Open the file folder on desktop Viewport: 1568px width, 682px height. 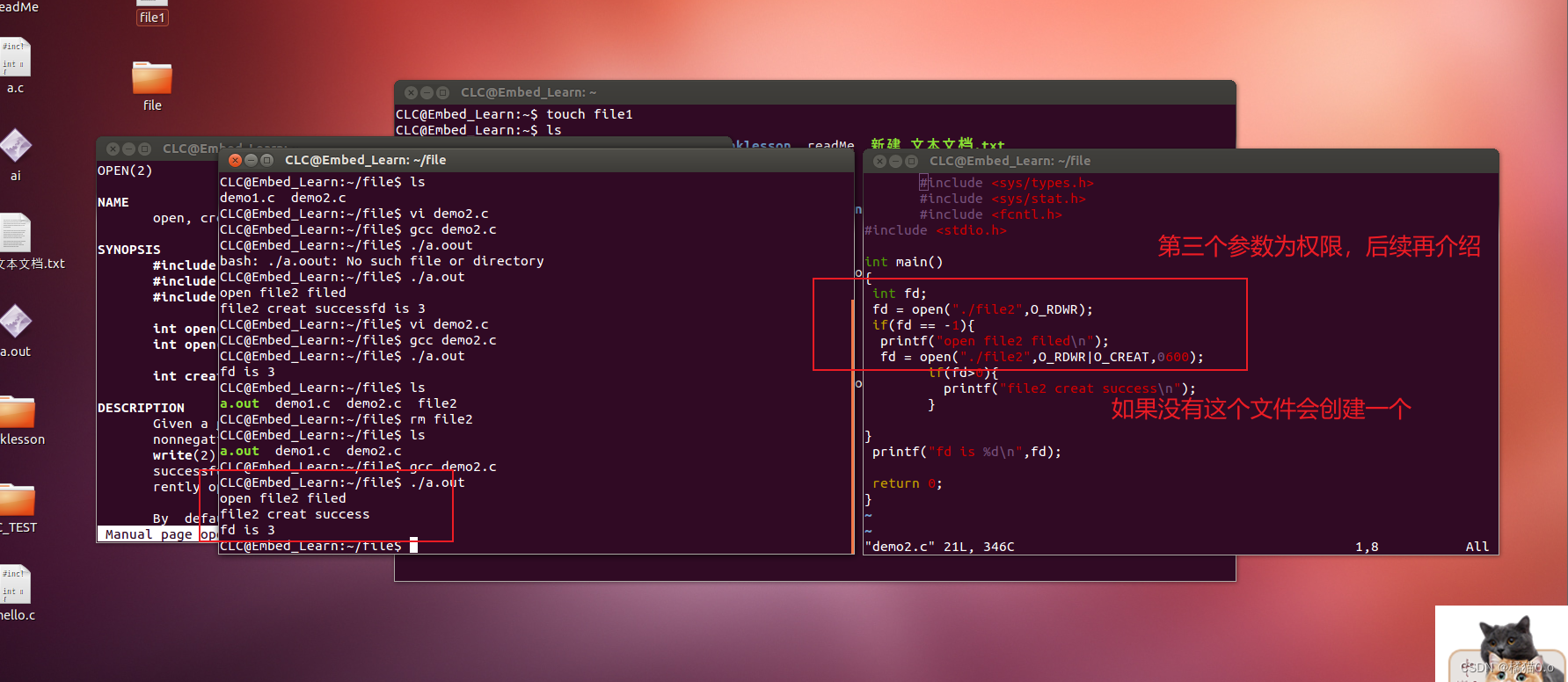pyautogui.click(x=152, y=85)
